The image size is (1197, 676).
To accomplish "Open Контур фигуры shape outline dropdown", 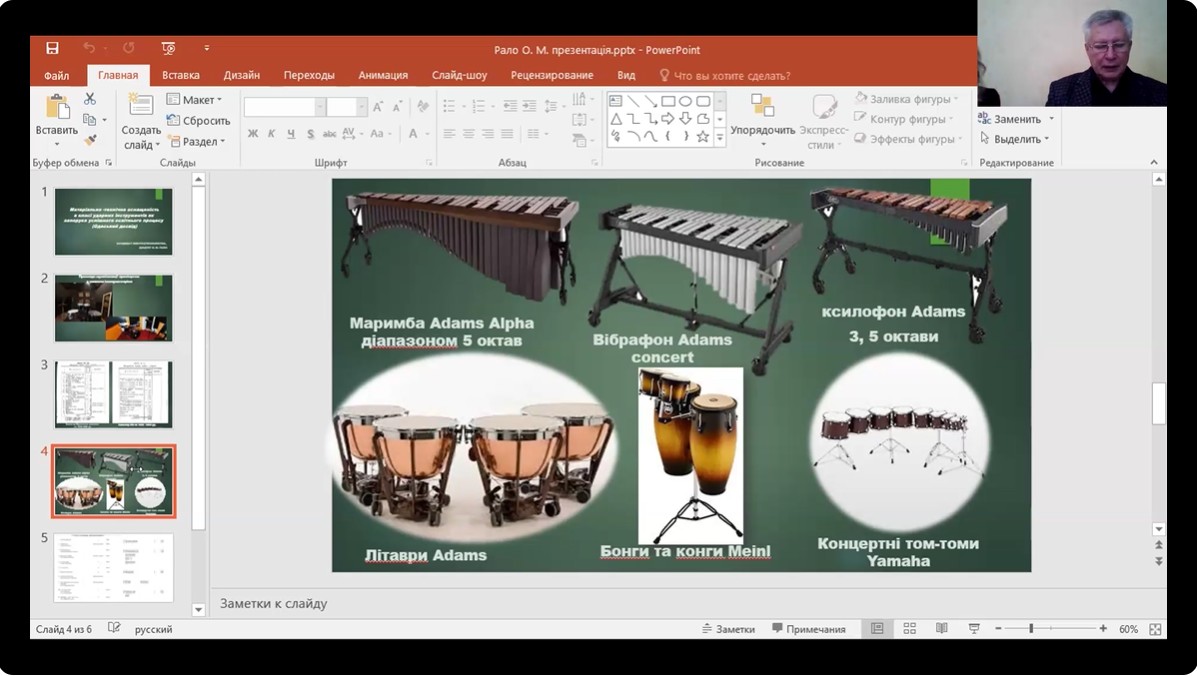I will coord(905,119).
